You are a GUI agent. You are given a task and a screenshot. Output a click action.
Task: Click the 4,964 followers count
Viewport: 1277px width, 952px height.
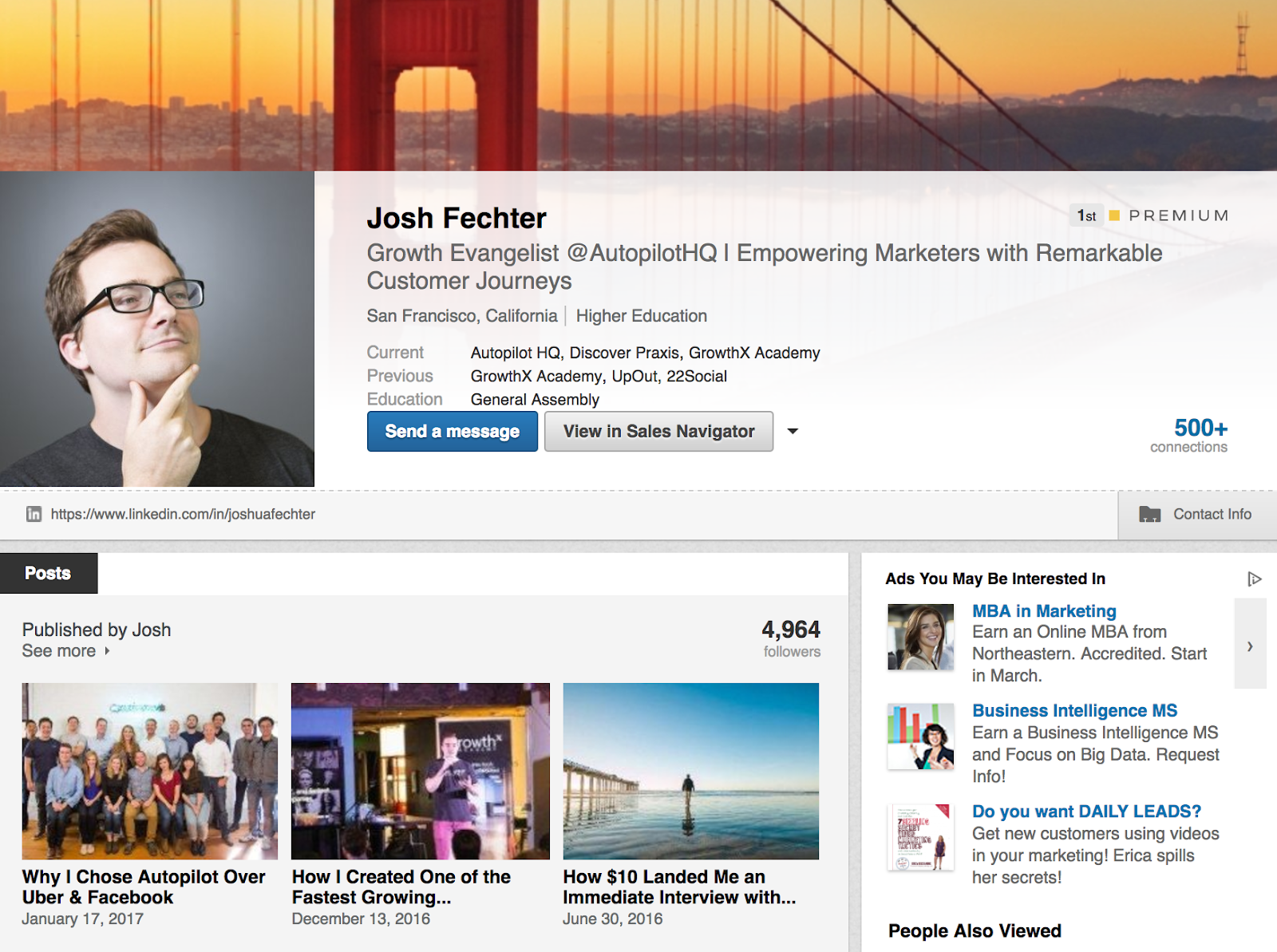click(x=791, y=638)
